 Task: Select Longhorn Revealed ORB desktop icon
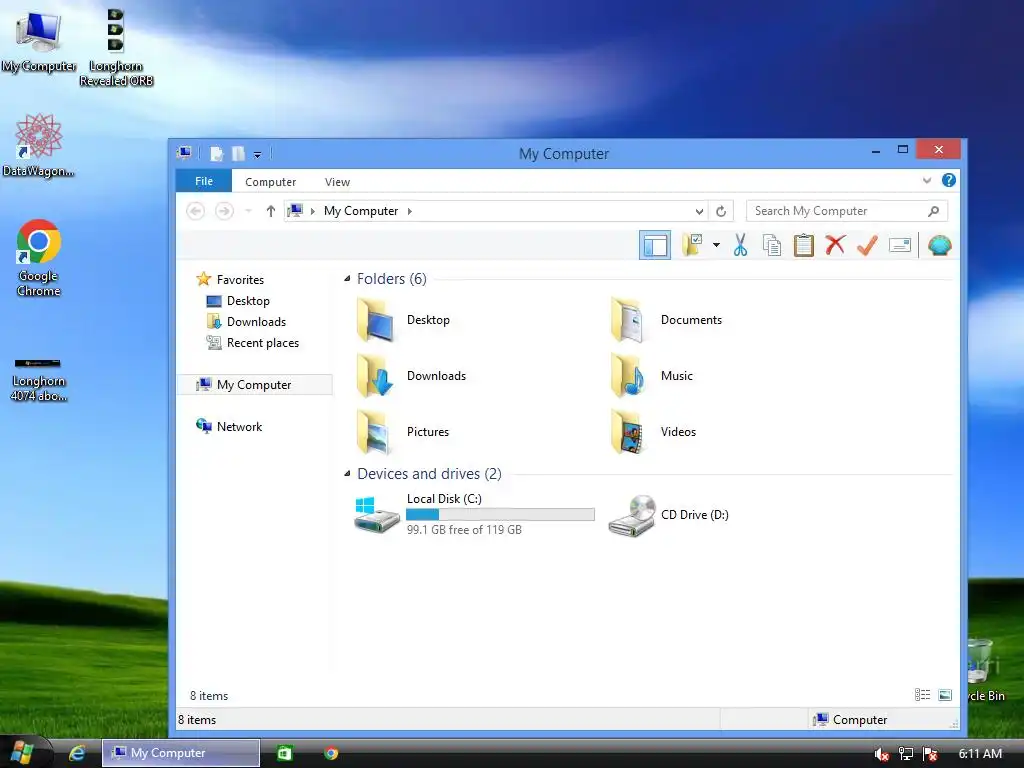tap(116, 48)
